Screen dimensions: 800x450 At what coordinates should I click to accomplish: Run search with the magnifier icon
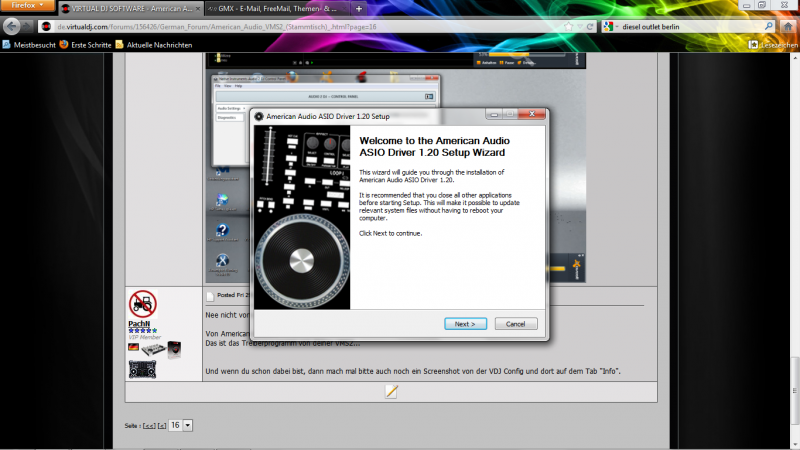(768, 27)
